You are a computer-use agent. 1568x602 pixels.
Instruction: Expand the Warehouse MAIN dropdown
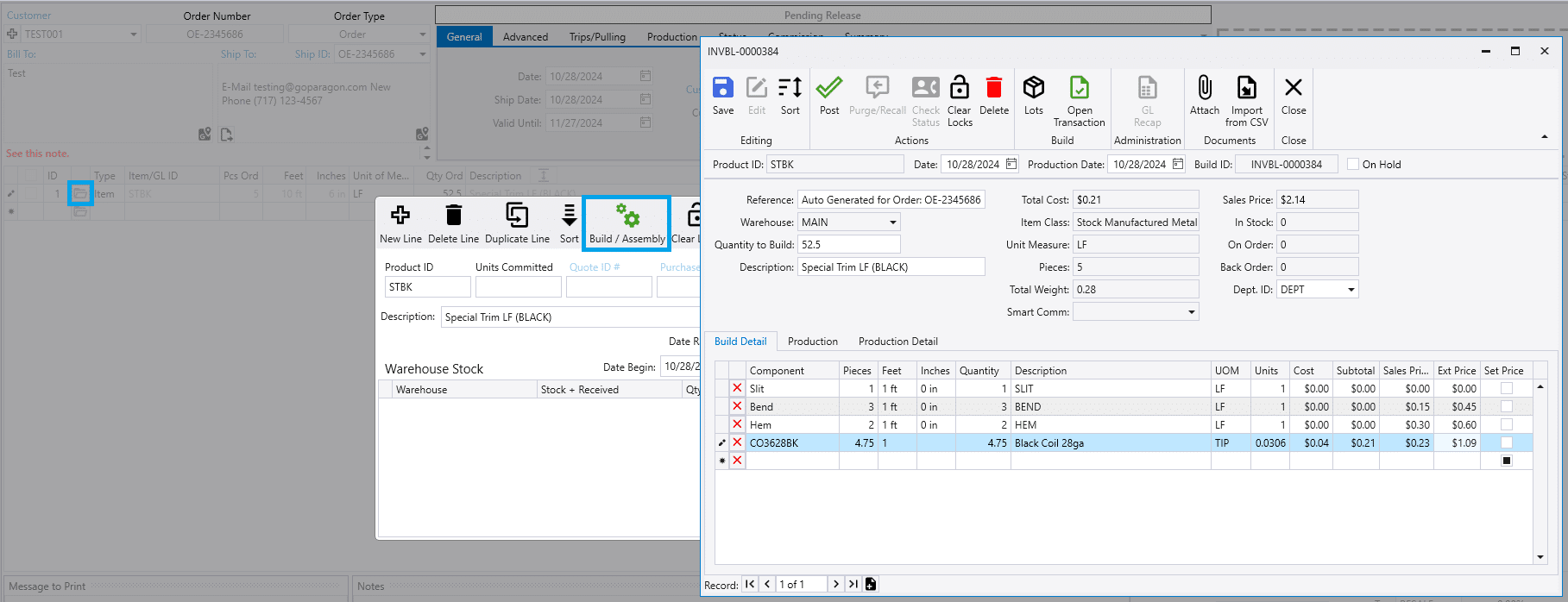point(893,223)
